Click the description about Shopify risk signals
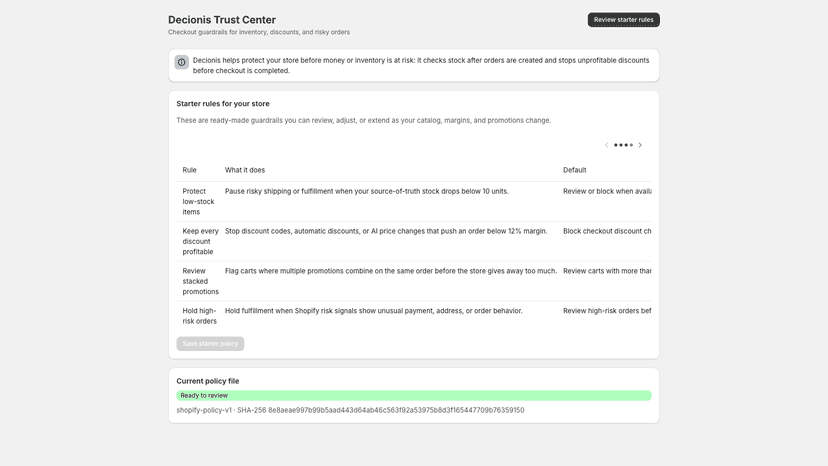828x466 pixels. coord(373,311)
